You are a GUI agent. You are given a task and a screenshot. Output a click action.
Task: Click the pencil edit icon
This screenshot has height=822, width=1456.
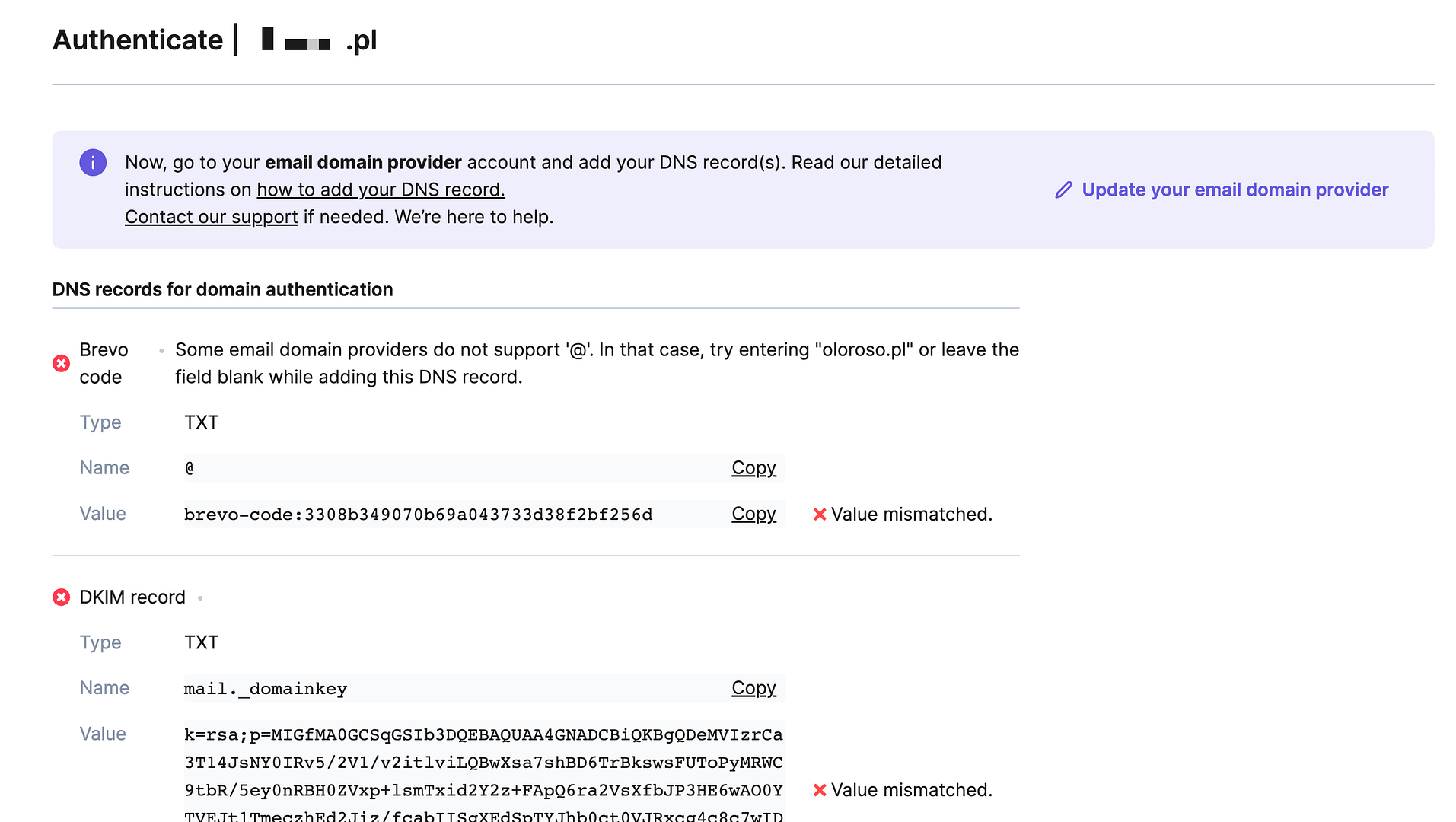click(1063, 190)
